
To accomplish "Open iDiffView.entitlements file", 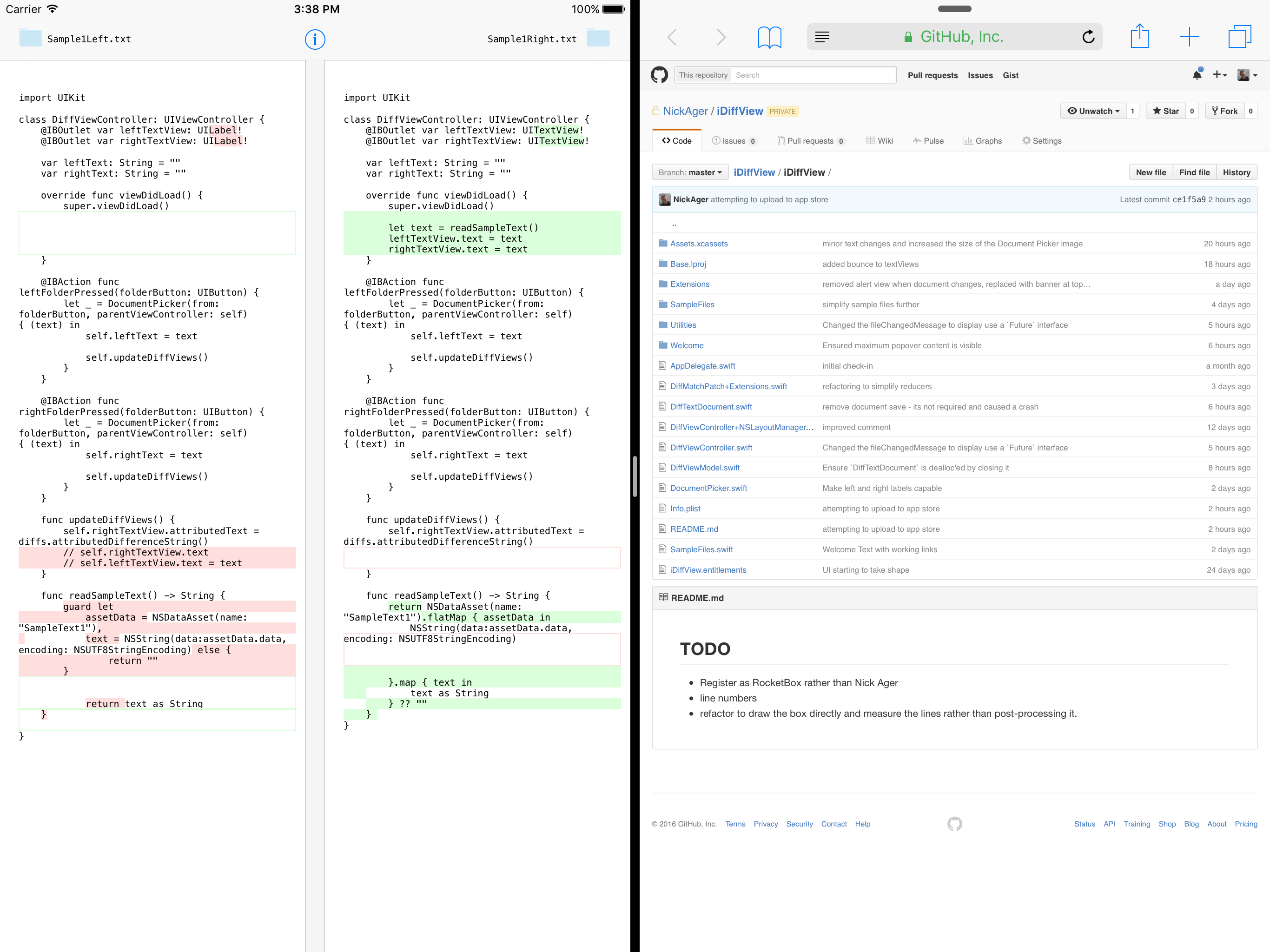I will (708, 570).
